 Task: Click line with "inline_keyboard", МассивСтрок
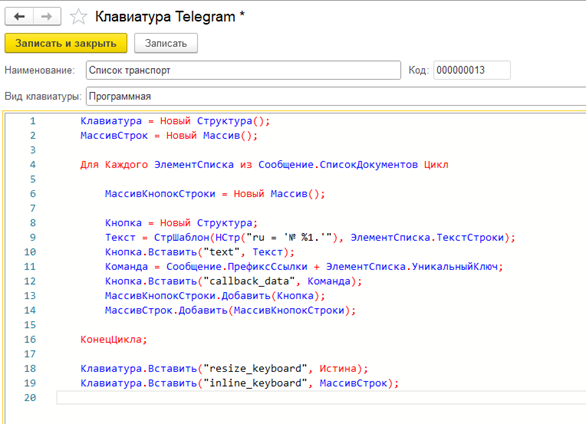point(240,383)
